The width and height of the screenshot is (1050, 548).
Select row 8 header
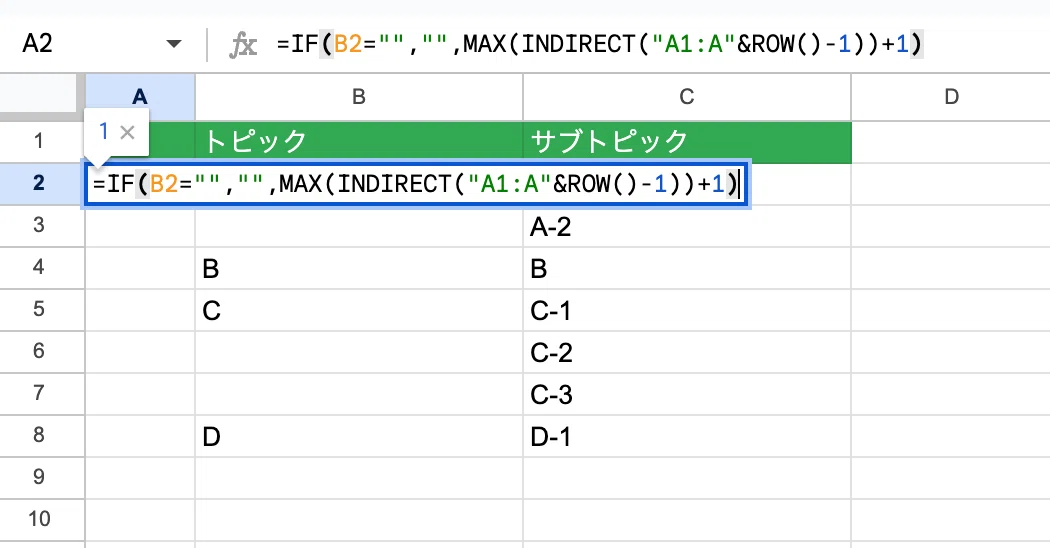(x=39, y=436)
